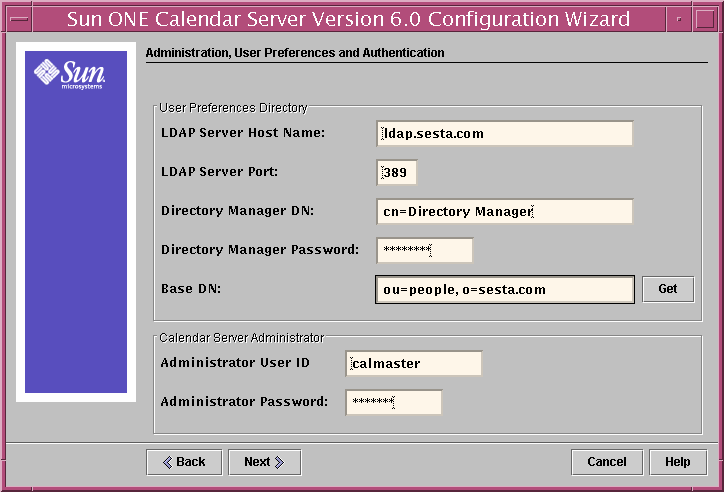724x492 pixels.
Task: Select the Administrator Password field
Action: pyautogui.click(x=393, y=402)
